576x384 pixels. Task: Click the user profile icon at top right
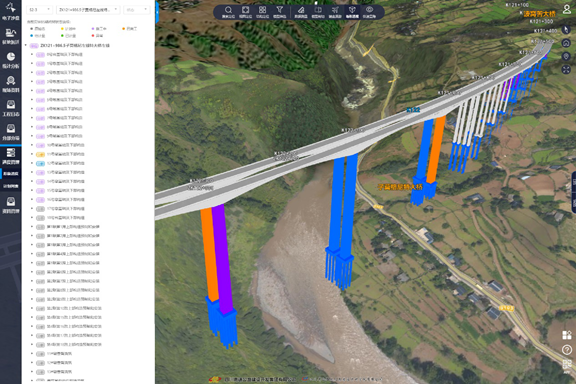(567, 9)
